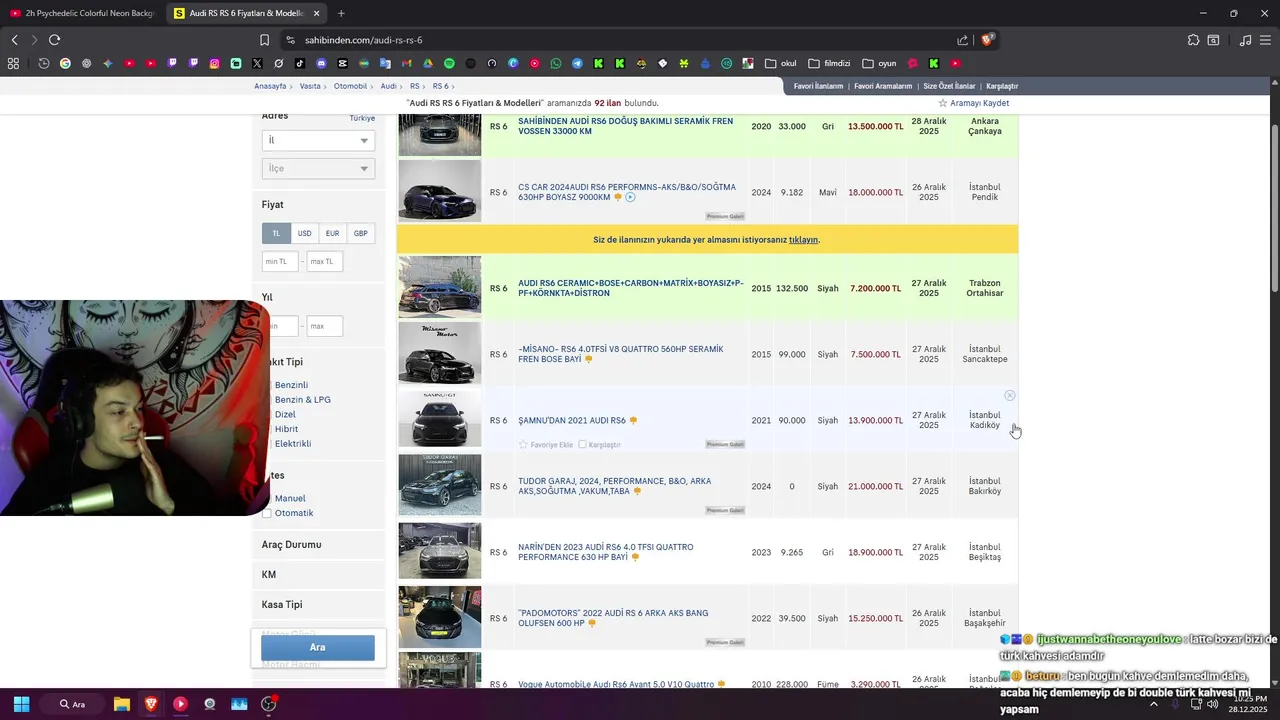1280x720 pixels.
Task: Expand the KM filter section
Action: click(x=318, y=575)
